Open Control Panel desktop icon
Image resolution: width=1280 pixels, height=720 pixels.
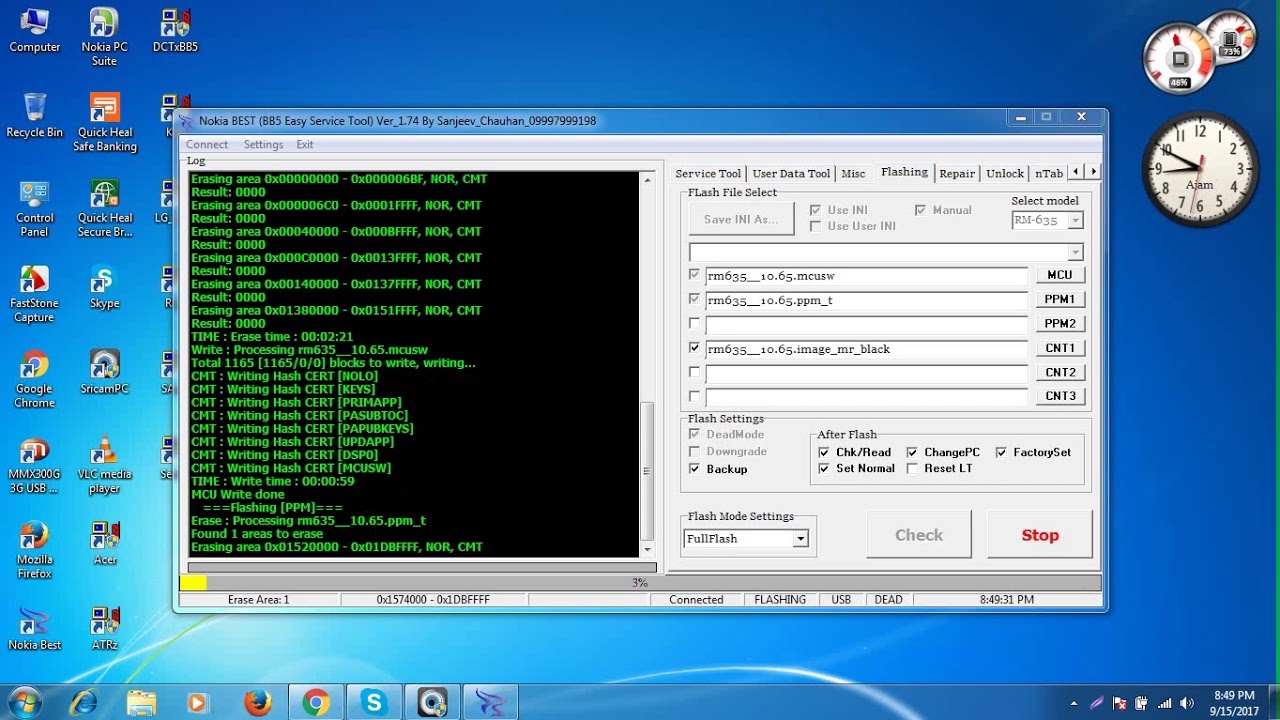pyautogui.click(x=34, y=209)
